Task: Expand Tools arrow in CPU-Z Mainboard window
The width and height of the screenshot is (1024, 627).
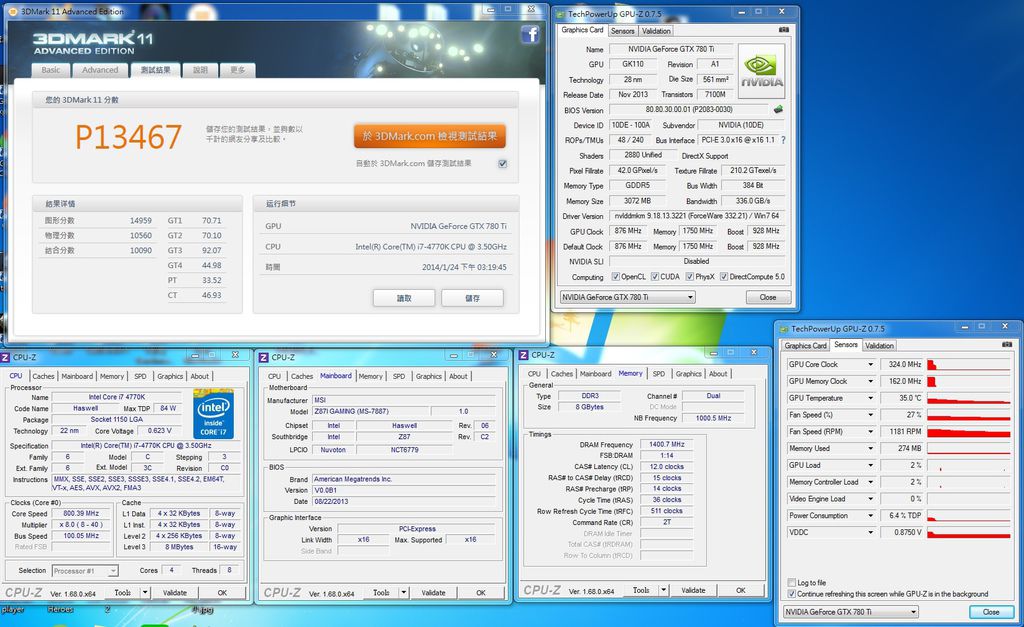Action: point(404,593)
